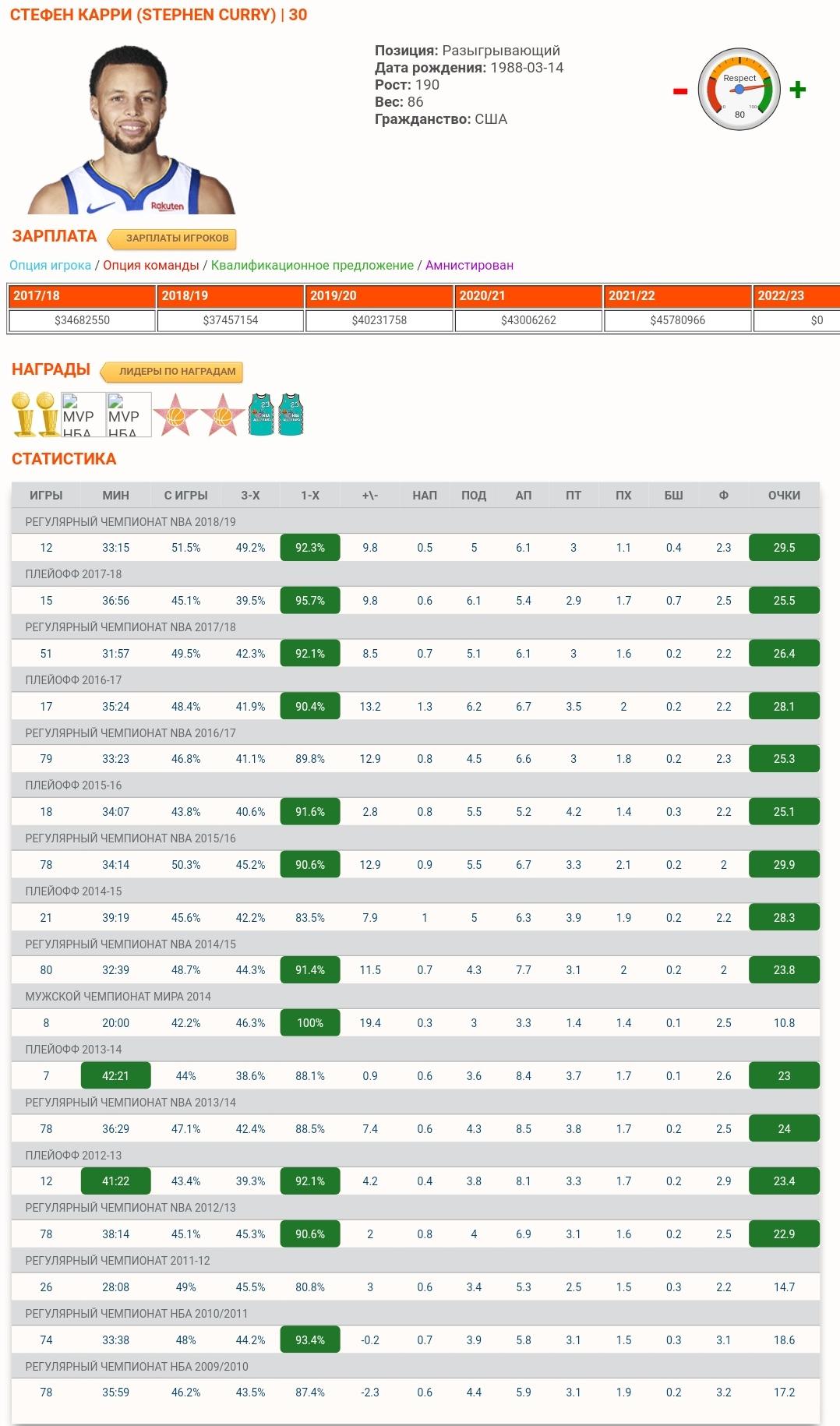Click the Позиция: Разыгрывающий line

point(468,51)
